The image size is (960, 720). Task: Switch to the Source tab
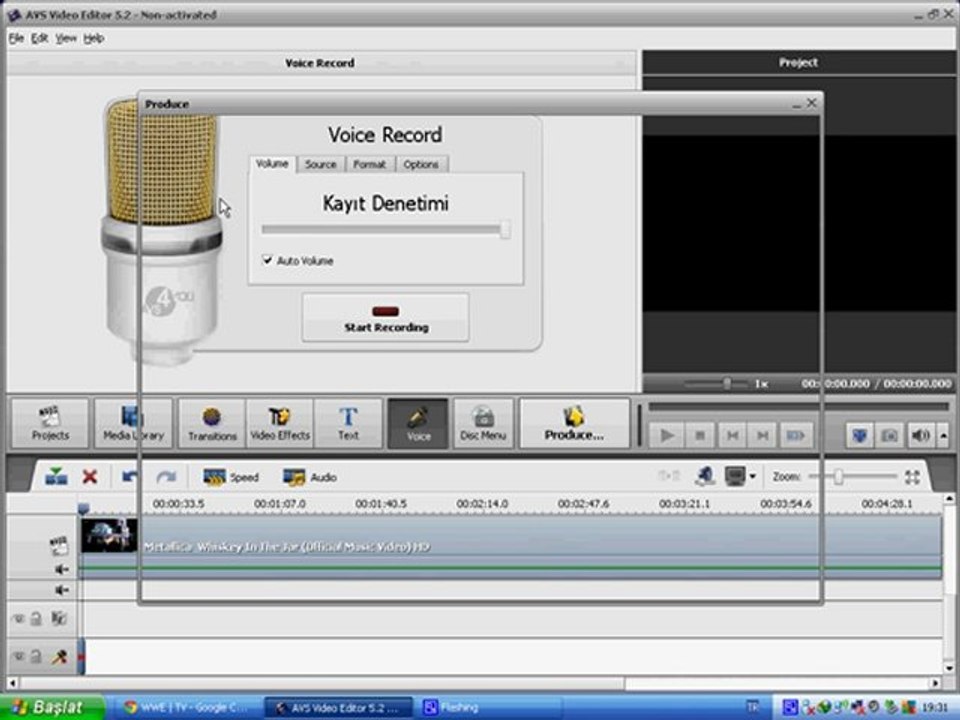pos(321,164)
